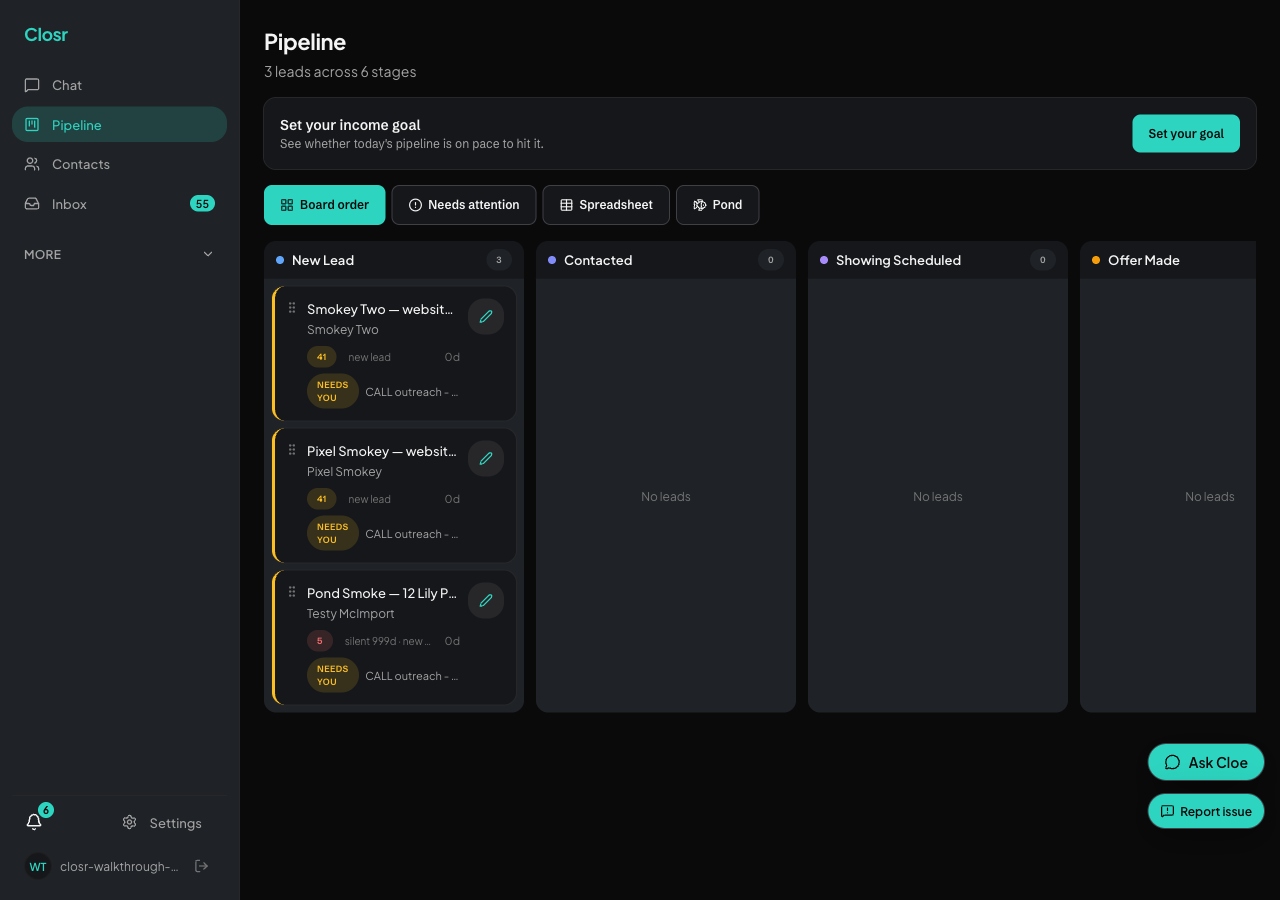Click the Testy McImport contact name
1280x900 pixels.
click(351, 614)
